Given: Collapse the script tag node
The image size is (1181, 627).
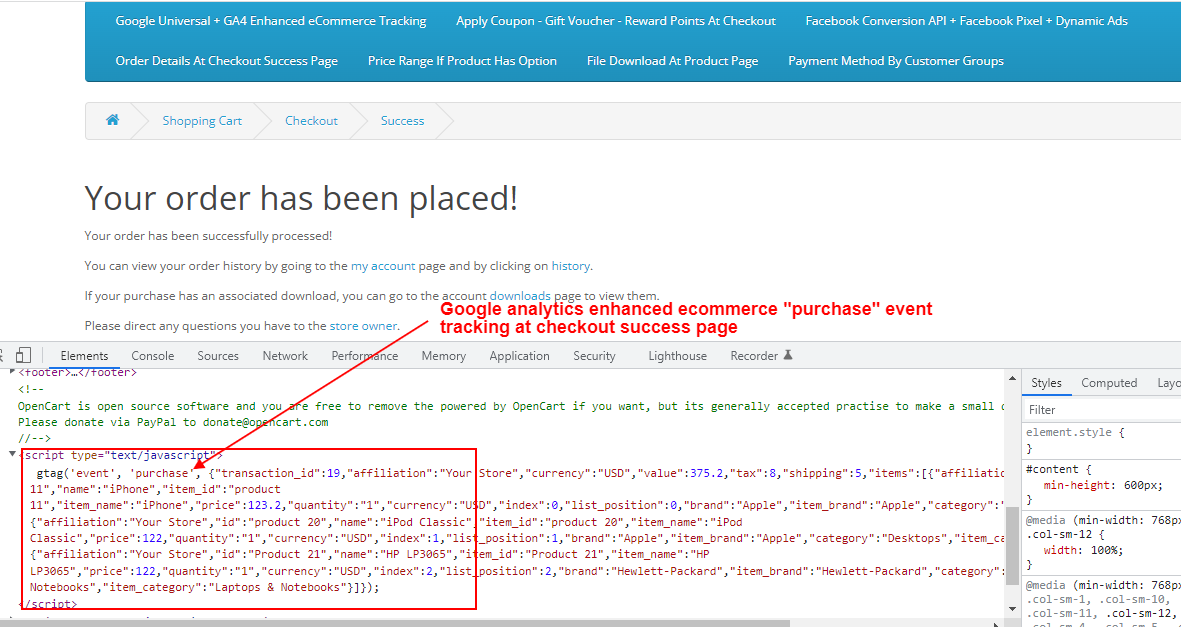Looking at the screenshot, I should (x=12, y=455).
